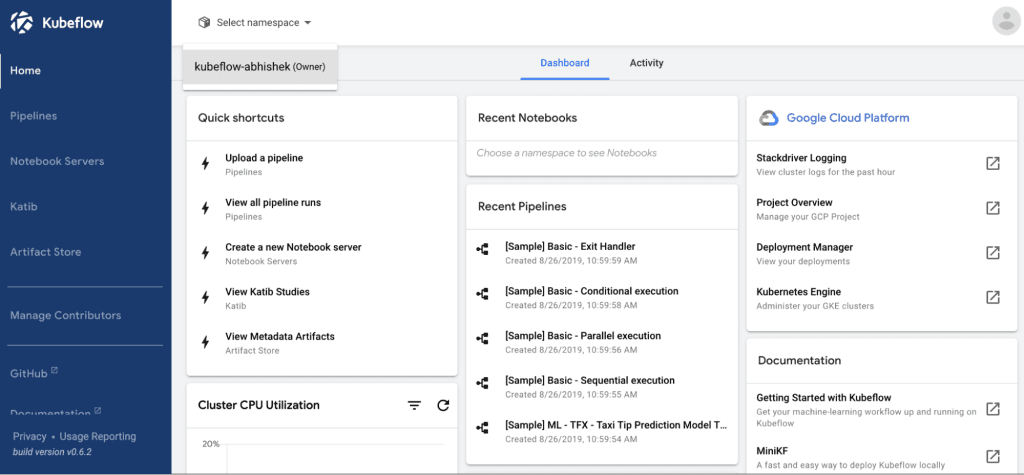Click the namespace cube icon
The height and width of the screenshot is (475, 1024).
pos(204,22)
